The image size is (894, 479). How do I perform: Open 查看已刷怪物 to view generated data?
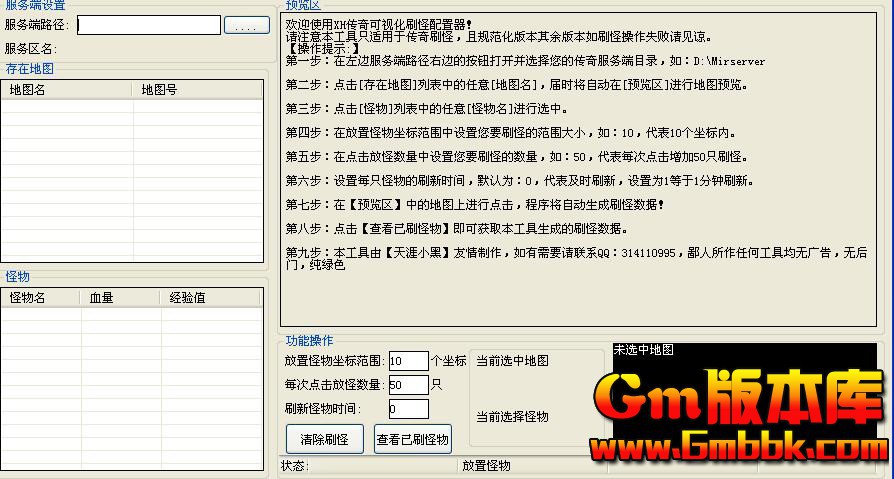pyautogui.click(x=412, y=439)
